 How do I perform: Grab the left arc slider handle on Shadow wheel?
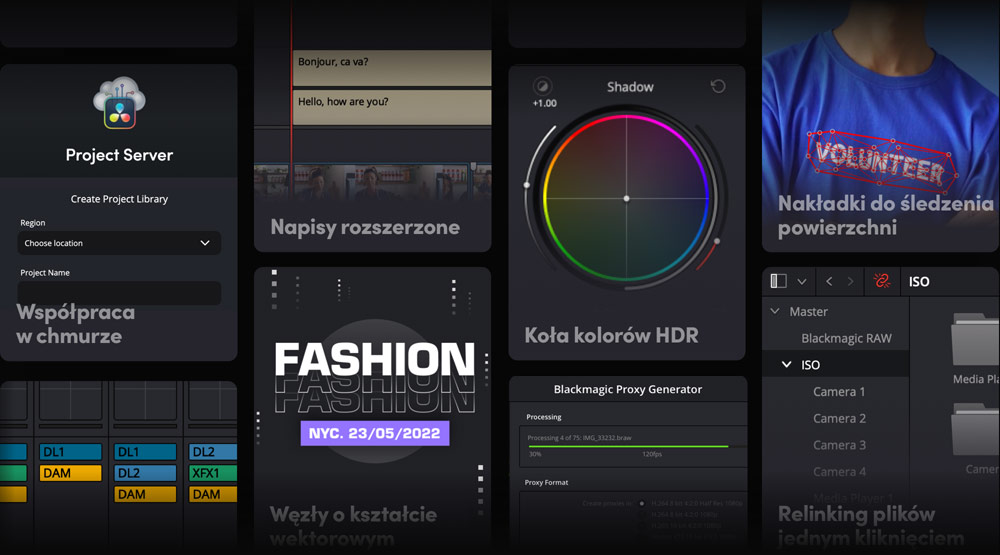click(x=527, y=185)
